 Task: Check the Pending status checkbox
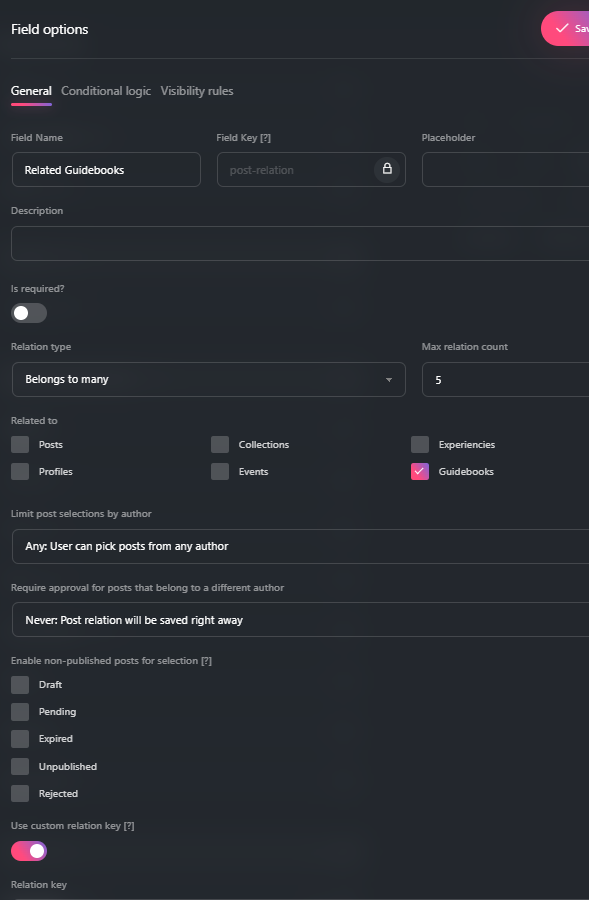[x=19, y=711]
